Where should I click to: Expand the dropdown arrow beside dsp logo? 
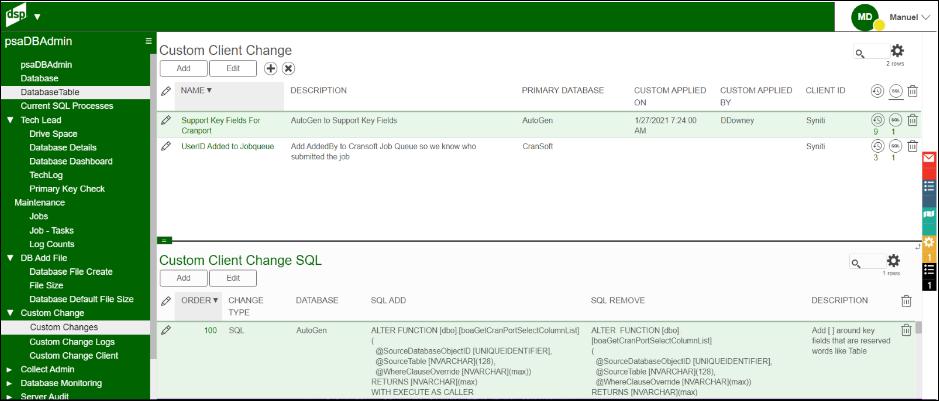[x=38, y=17]
